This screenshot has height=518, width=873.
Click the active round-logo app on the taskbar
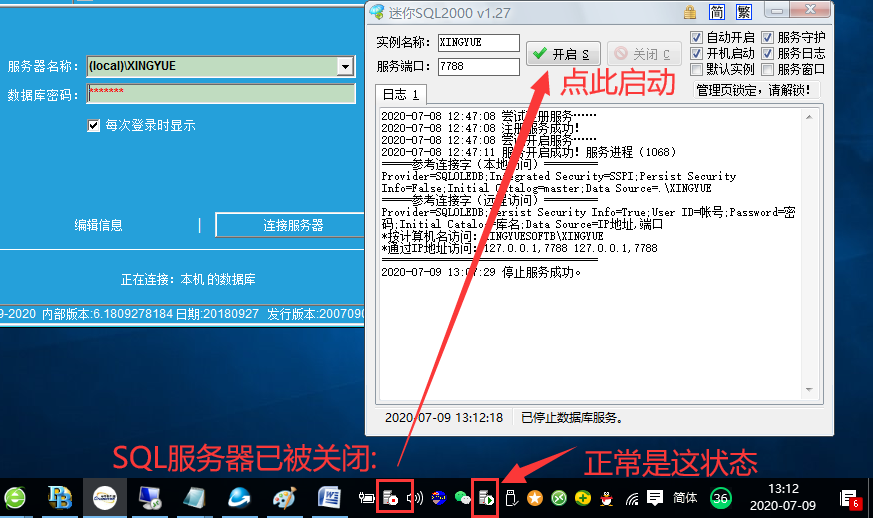(105, 498)
